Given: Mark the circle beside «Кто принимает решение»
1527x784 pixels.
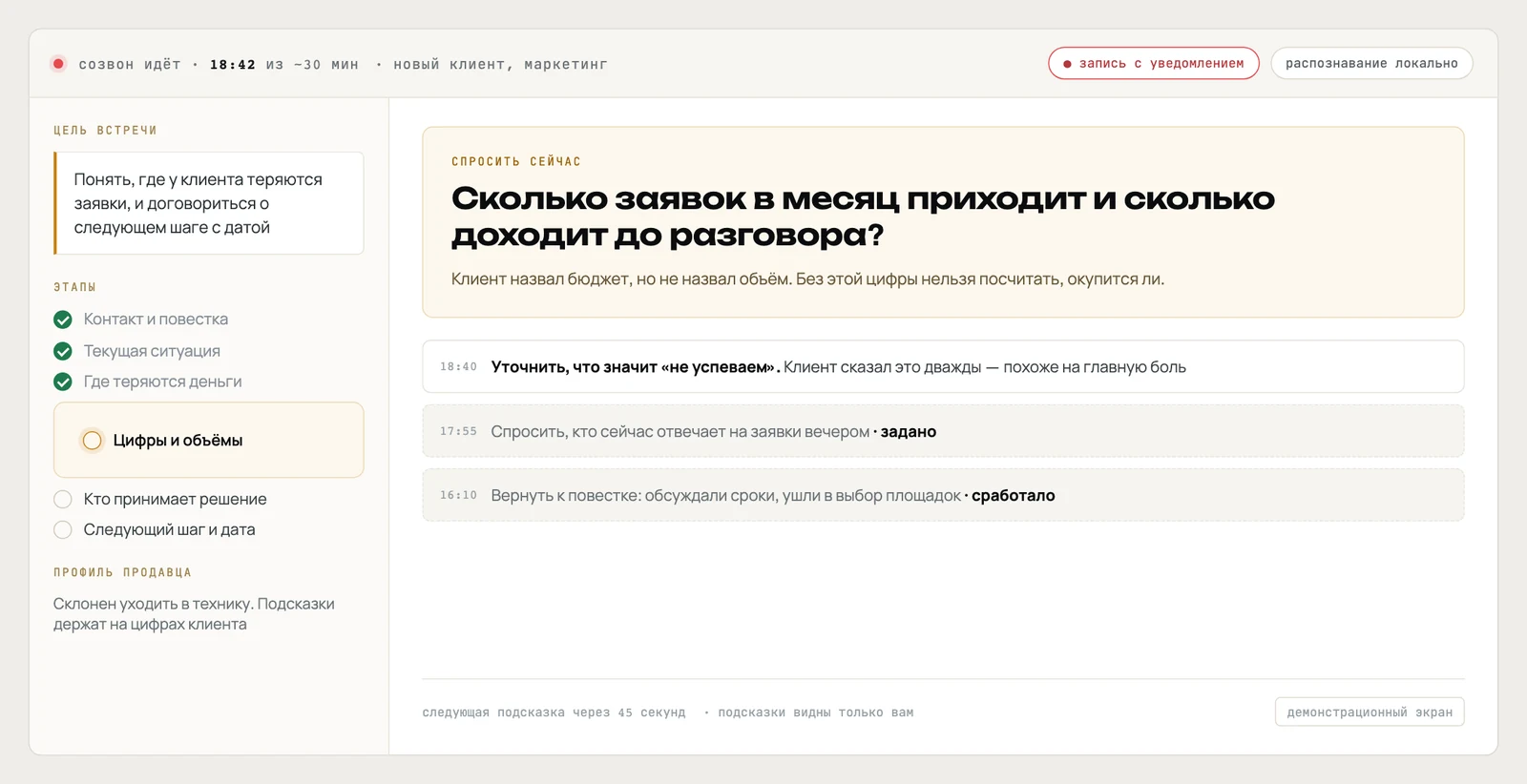Looking at the screenshot, I should pyautogui.click(x=63, y=499).
